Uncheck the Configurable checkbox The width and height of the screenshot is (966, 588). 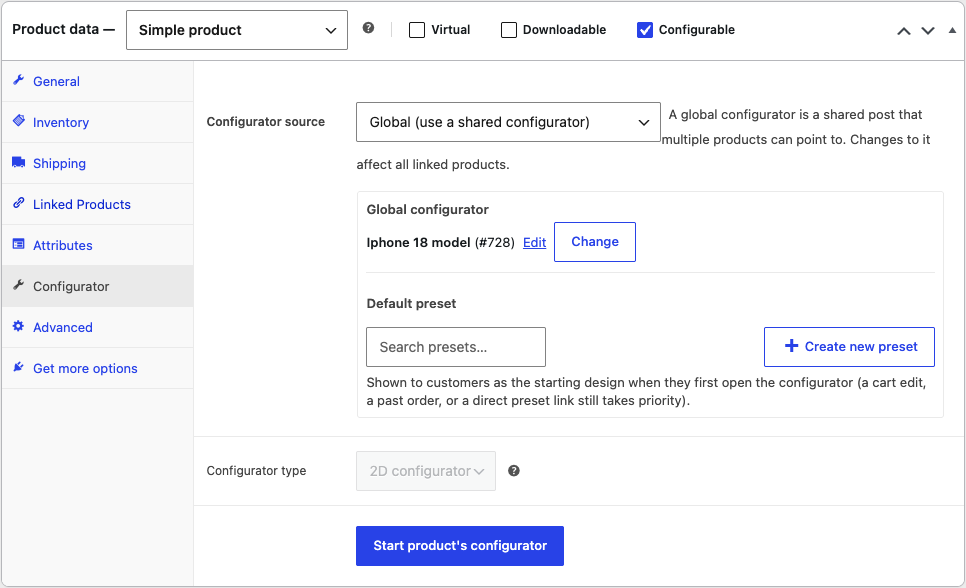(x=645, y=30)
